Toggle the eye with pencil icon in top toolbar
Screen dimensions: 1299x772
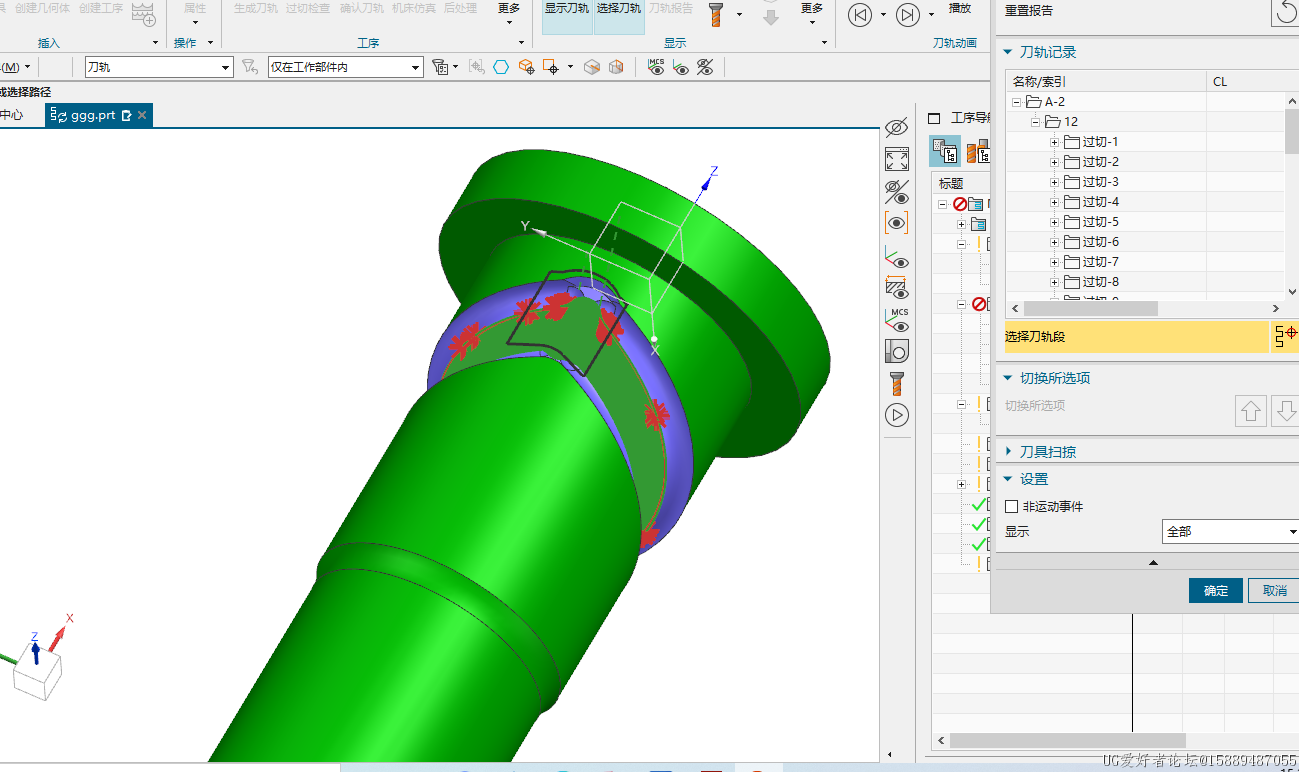pos(681,67)
